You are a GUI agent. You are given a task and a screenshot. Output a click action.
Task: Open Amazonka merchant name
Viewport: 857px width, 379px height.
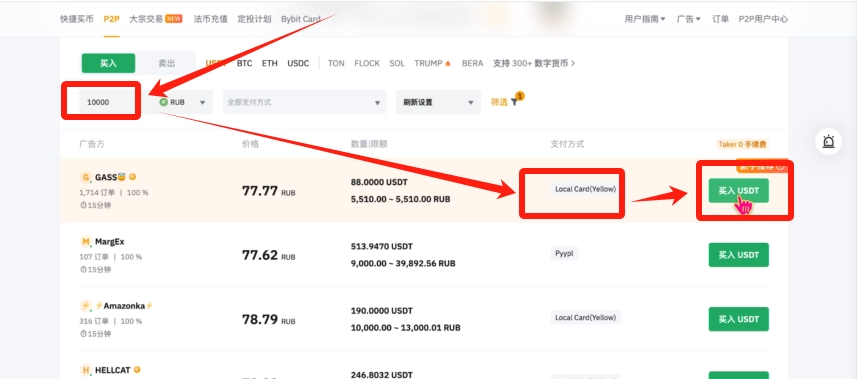point(124,306)
